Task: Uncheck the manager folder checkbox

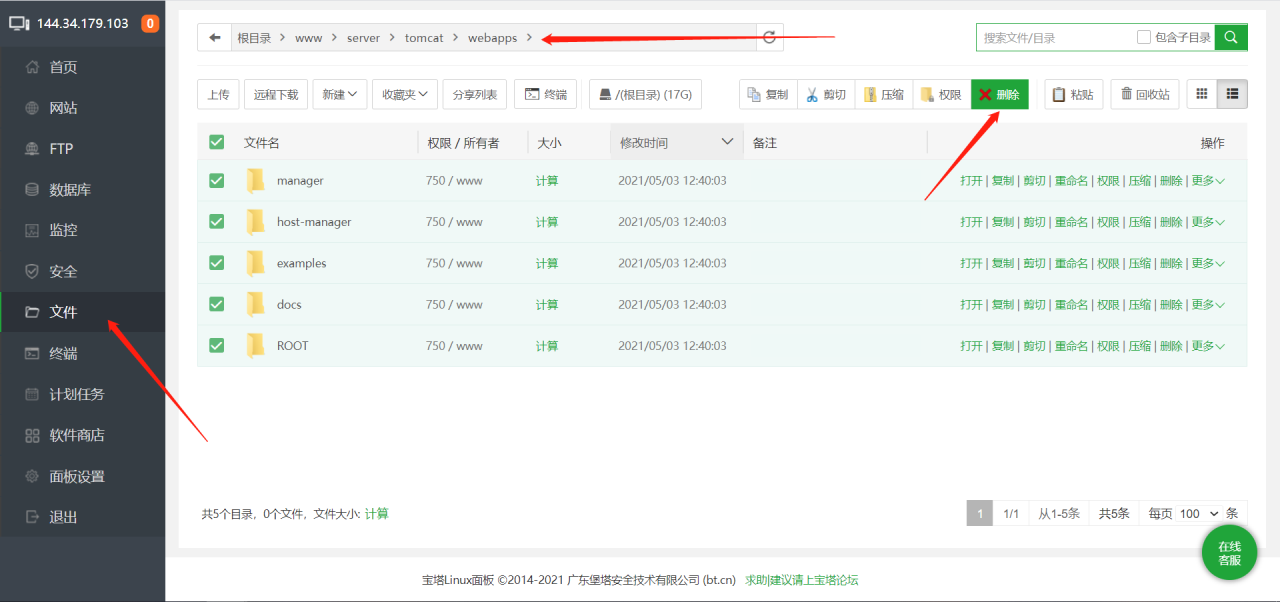Action: [217, 181]
